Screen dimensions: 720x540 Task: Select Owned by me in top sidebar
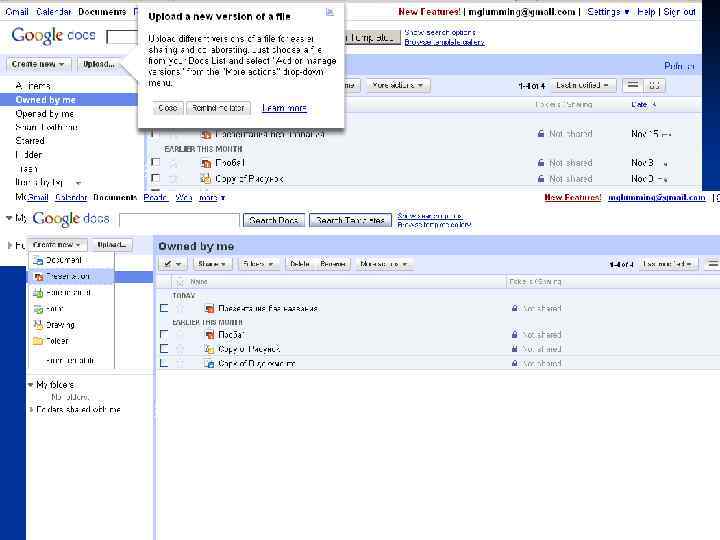tap(45, 100)
